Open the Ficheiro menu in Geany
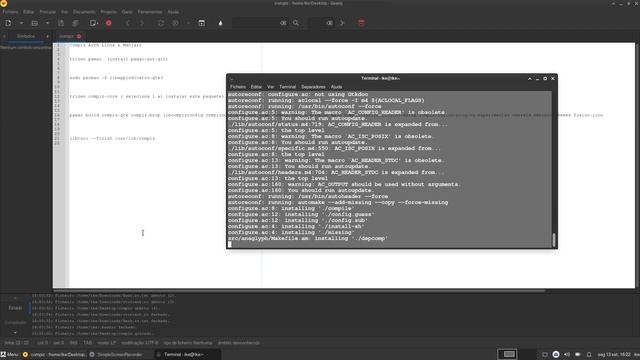 10,12
